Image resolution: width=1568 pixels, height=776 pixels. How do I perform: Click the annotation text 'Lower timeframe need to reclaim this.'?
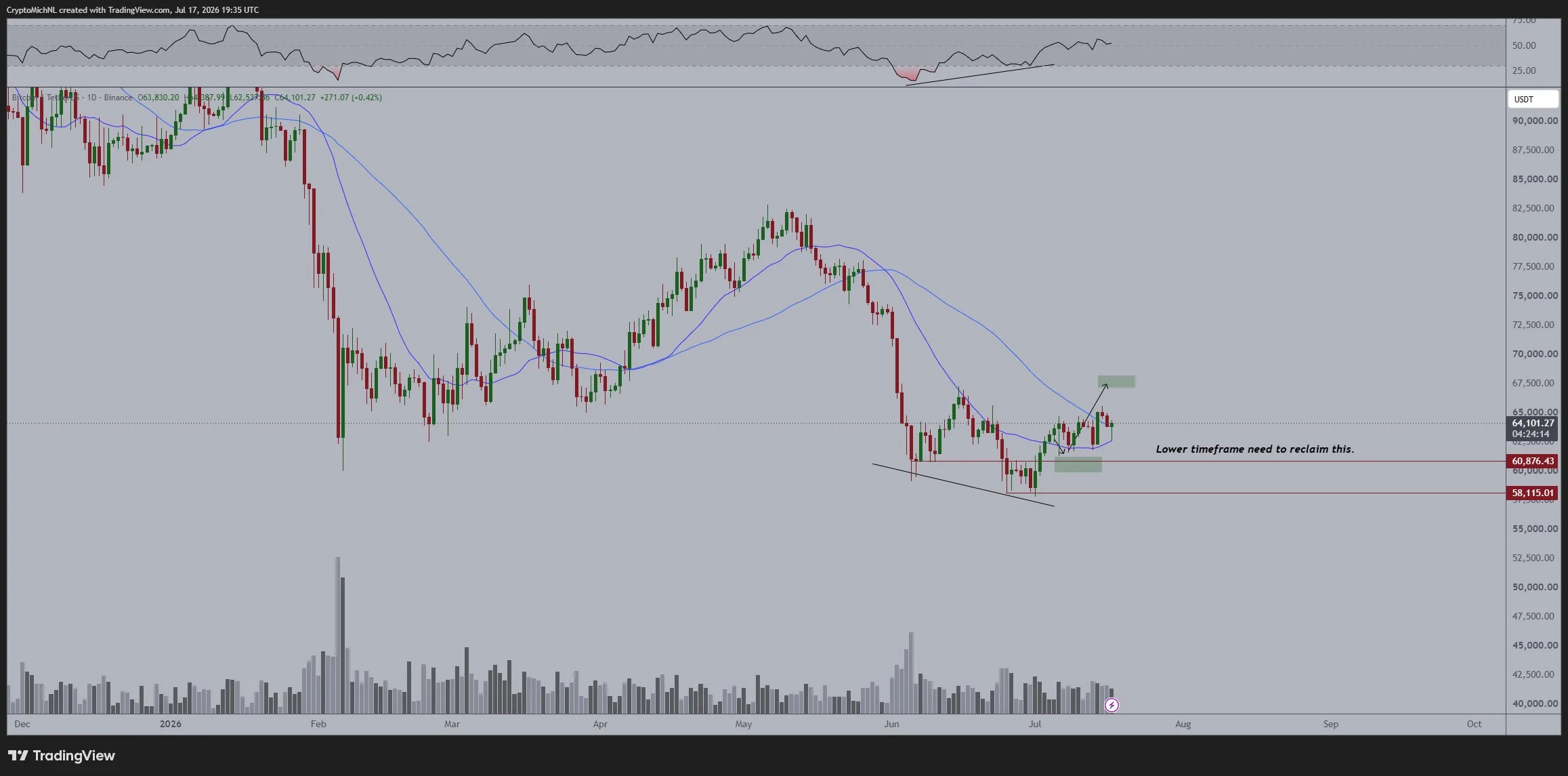coord(1254,449)
